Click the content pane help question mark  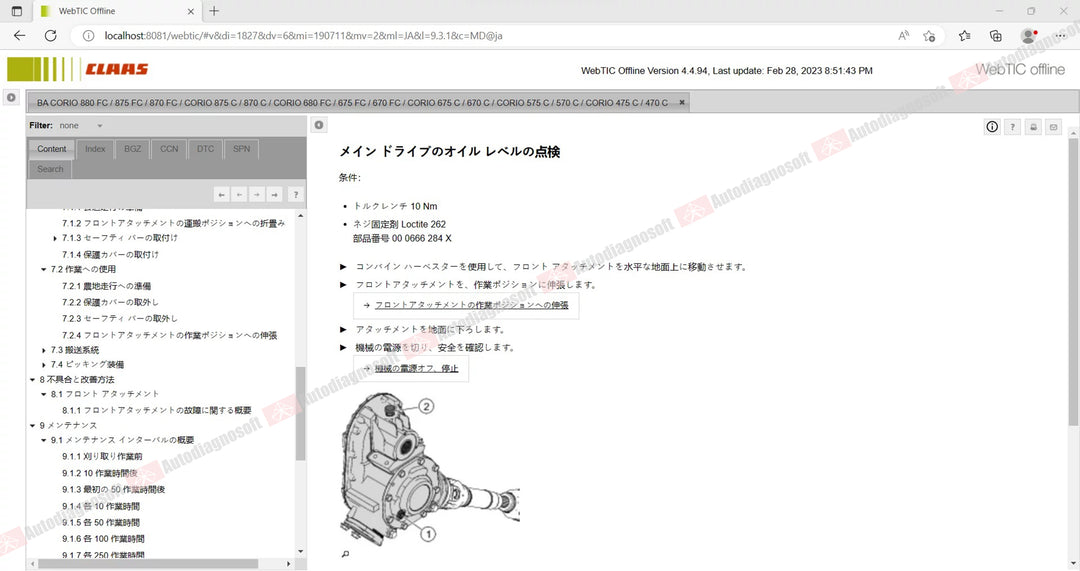[x=1012, y=127]
